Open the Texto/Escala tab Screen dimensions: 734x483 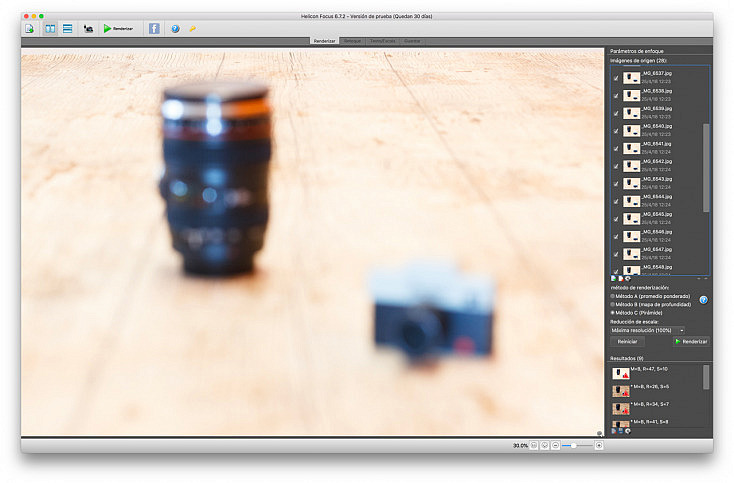pyautogui.click(x=382, y=41)
